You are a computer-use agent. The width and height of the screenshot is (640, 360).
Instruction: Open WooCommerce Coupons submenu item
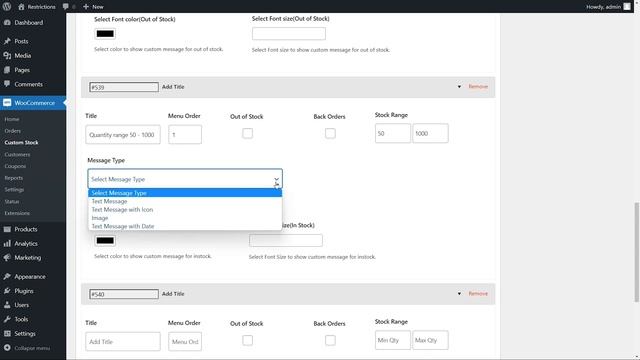15,166
